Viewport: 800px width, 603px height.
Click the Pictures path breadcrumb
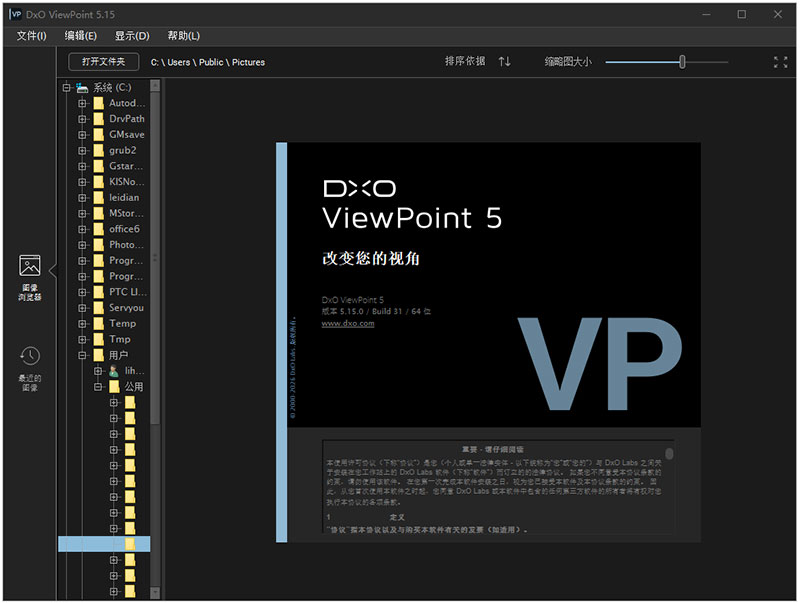pos(248,62)
